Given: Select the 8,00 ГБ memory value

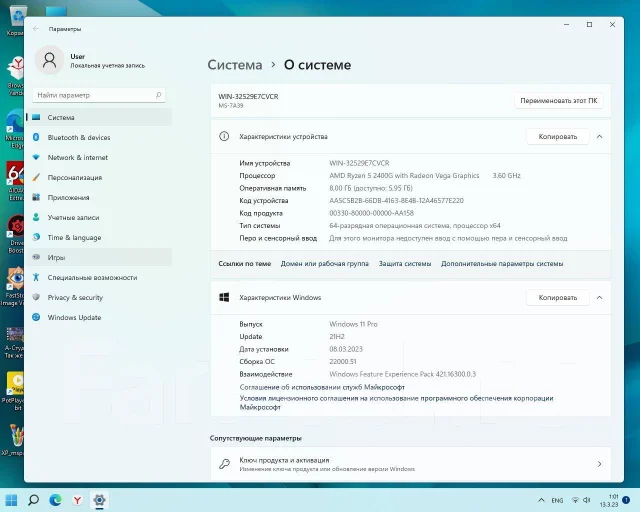Looking at the screenshot, I should tap(371, 188).
